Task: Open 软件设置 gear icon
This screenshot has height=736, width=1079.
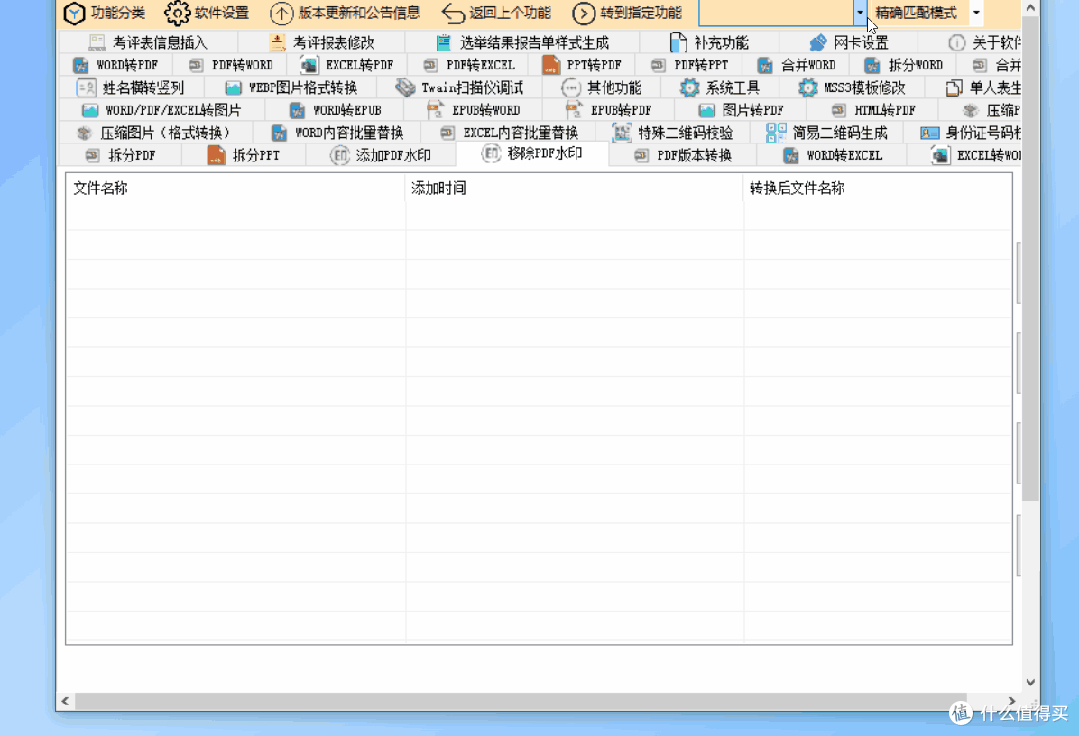Action: 177,13
